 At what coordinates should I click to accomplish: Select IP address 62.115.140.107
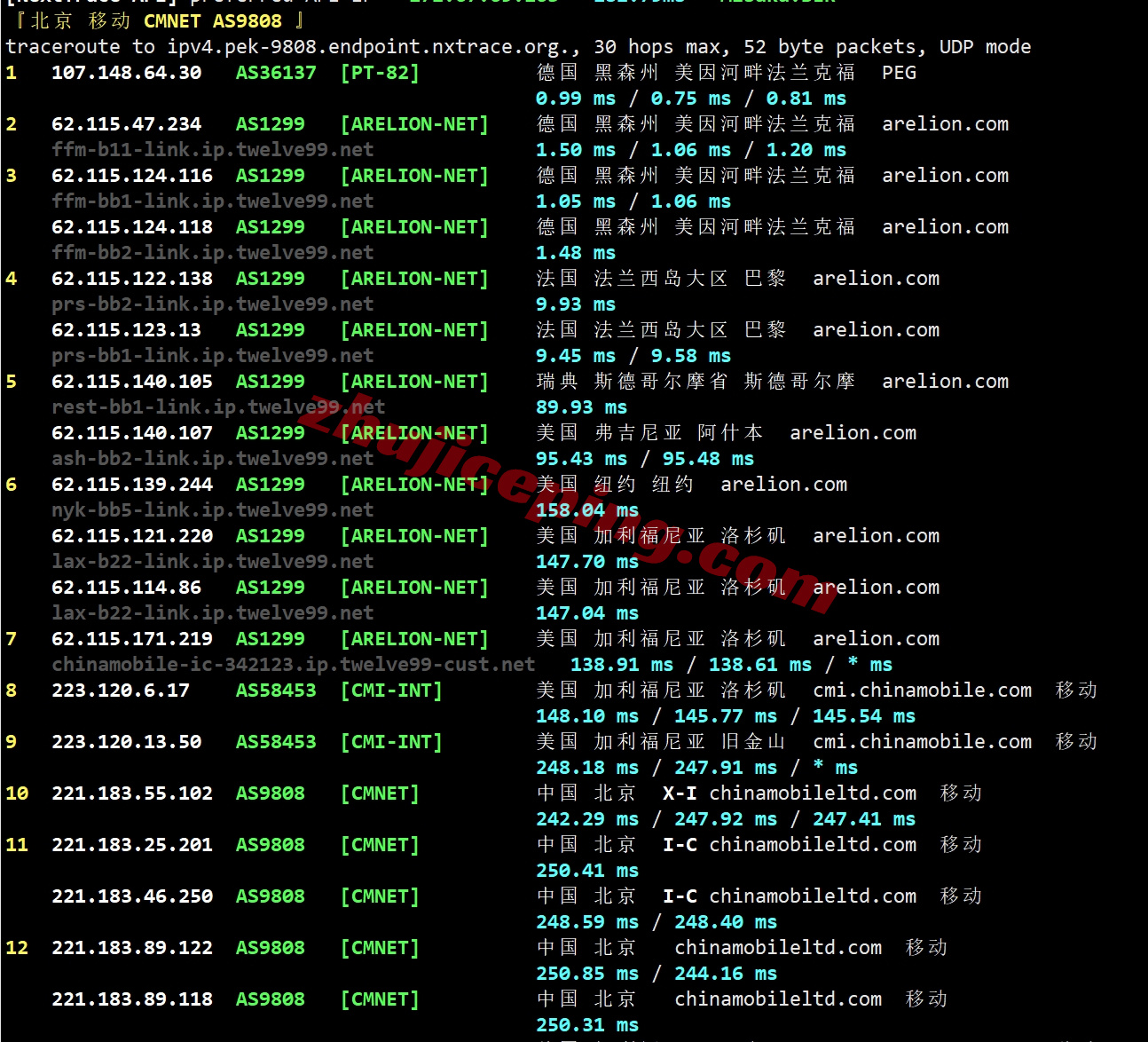[x=132, y=433]
